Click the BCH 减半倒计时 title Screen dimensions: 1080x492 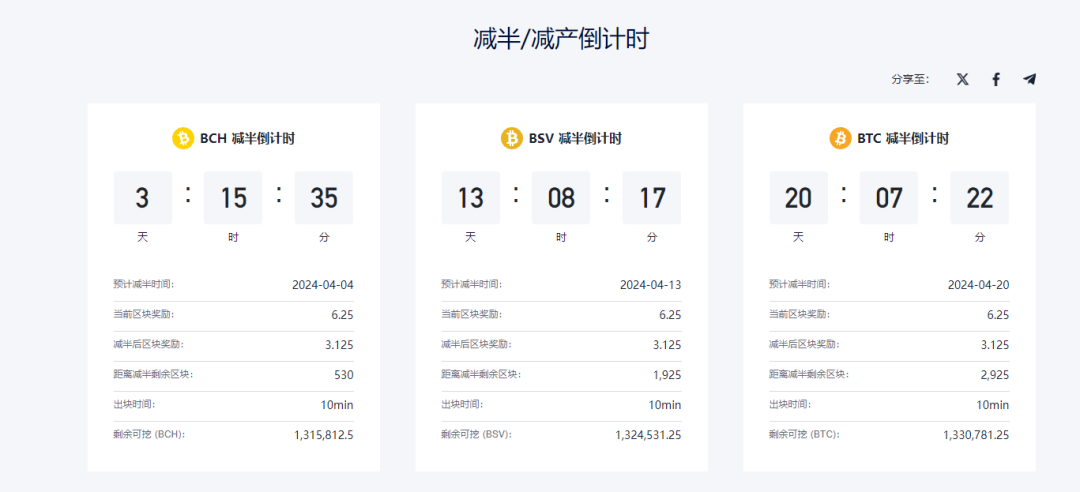pos(247,139)
